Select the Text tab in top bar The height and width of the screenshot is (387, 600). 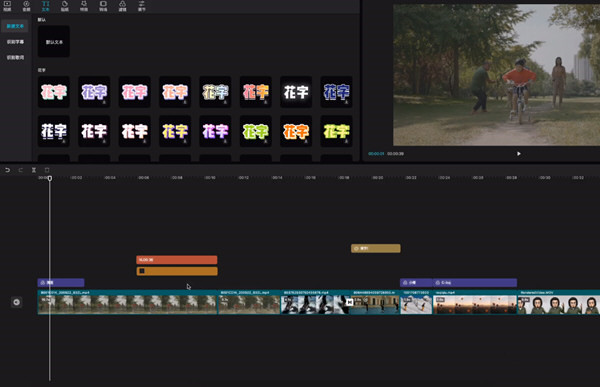tap(46, 5)
